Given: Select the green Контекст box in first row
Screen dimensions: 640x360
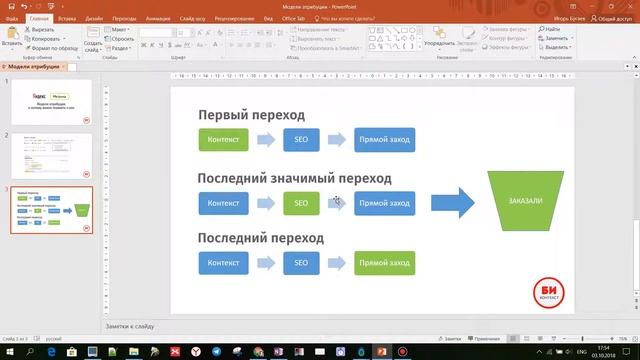Looking at the screenshot, I should tap(223, 140).
